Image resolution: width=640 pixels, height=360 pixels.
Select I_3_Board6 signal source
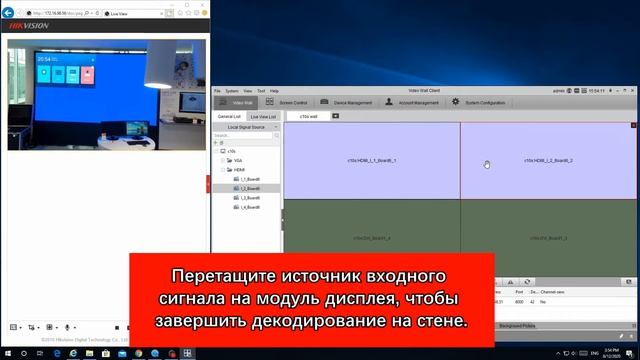247,198
